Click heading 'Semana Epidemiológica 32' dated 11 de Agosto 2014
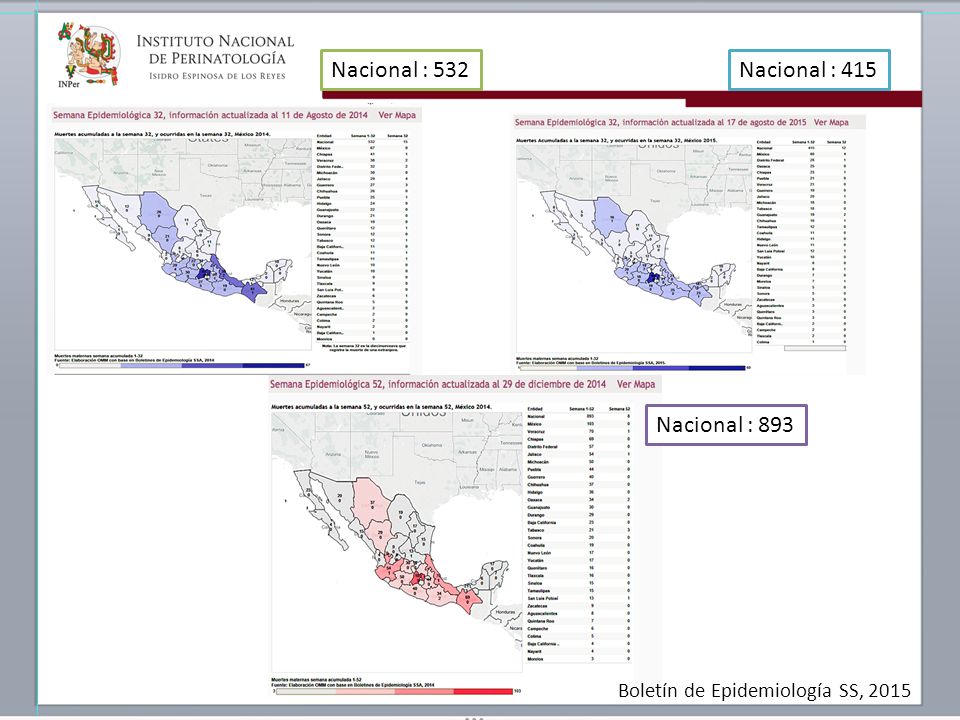Image resolution: width=960 pixels, height=720 pixels. 210,115
